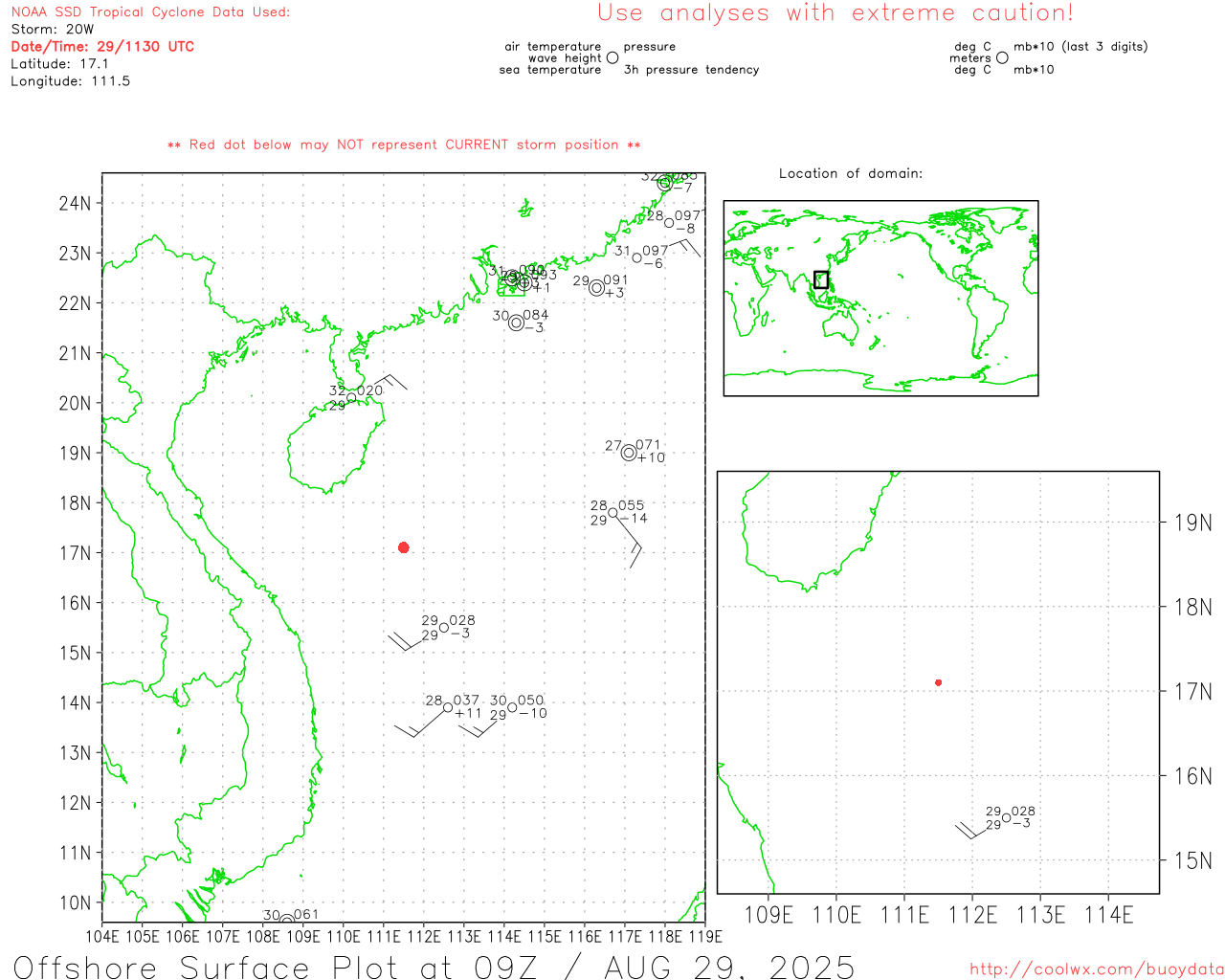The width and height of the screenshot is (1225, 980).
Task: Select the inset map station reading 028 -3
Action: coord(1007,818)
